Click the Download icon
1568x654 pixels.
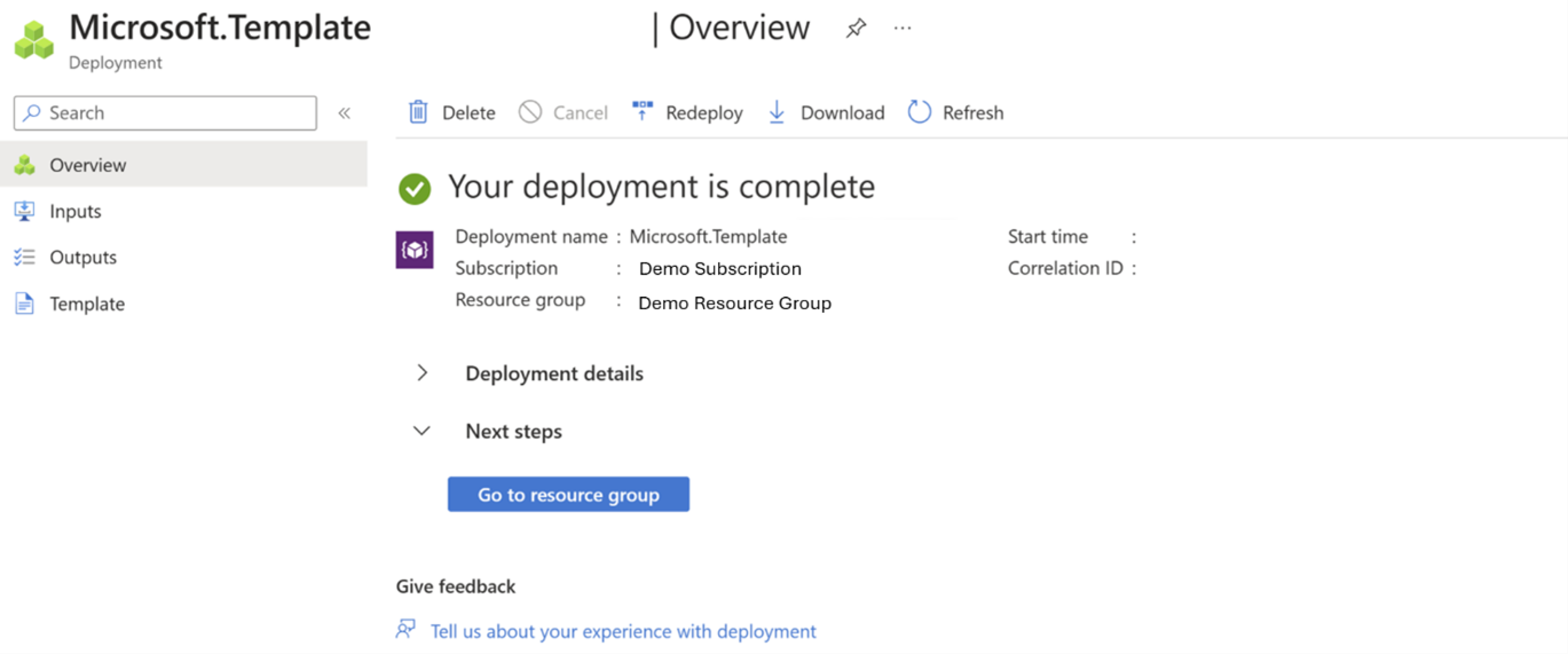click(x=777, y=113)
